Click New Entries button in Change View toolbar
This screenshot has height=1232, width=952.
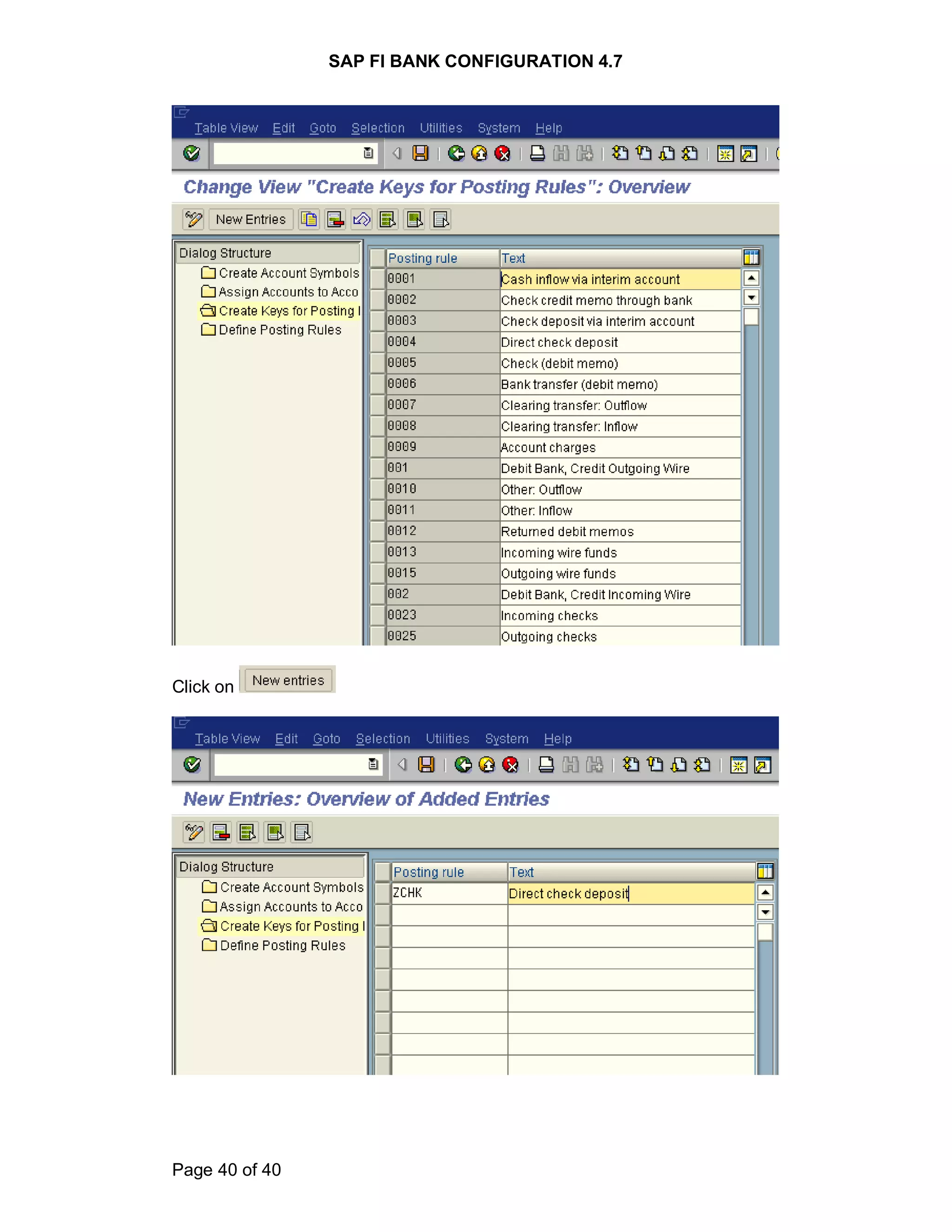click(251, 219)
